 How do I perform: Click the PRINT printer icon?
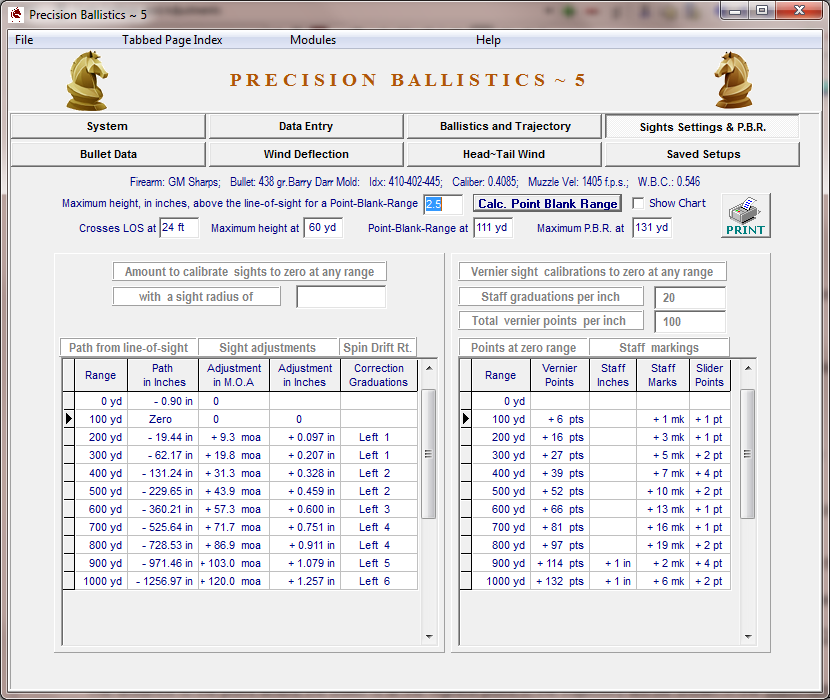pyautogui.click(x=745, y=216)
